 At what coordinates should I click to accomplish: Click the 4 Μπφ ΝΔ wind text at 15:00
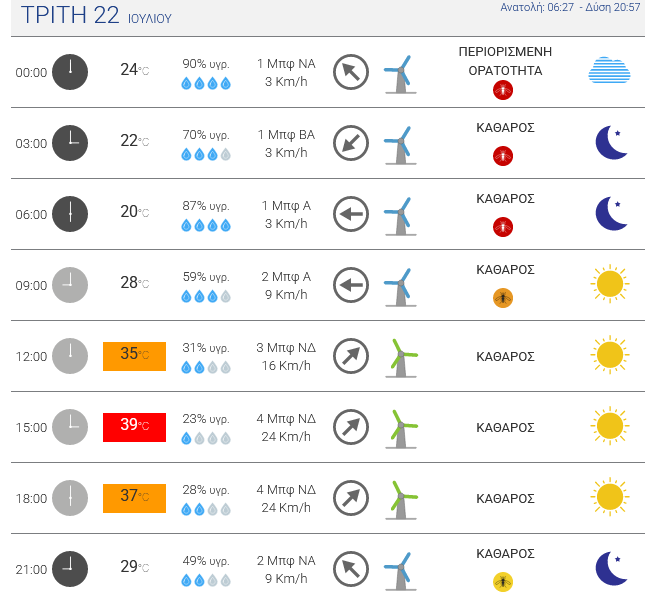286,419
